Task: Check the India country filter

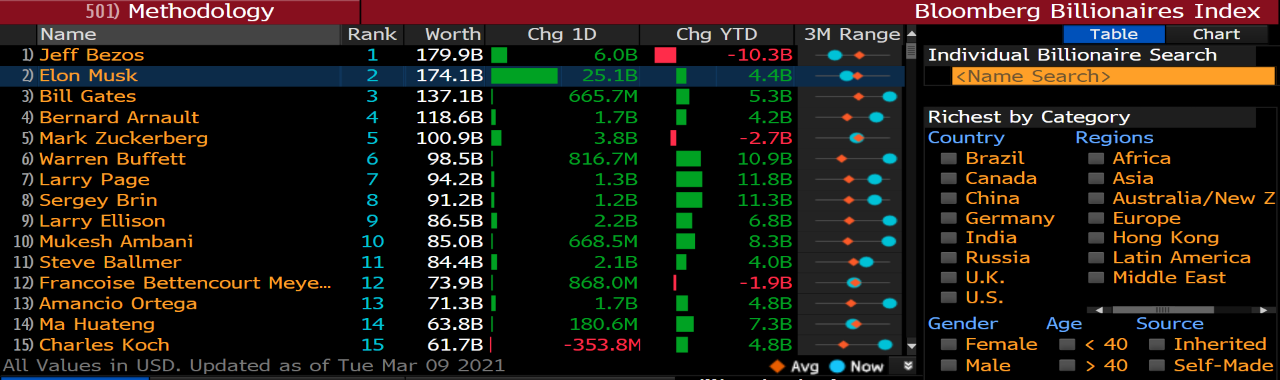Action: point(948,238)
